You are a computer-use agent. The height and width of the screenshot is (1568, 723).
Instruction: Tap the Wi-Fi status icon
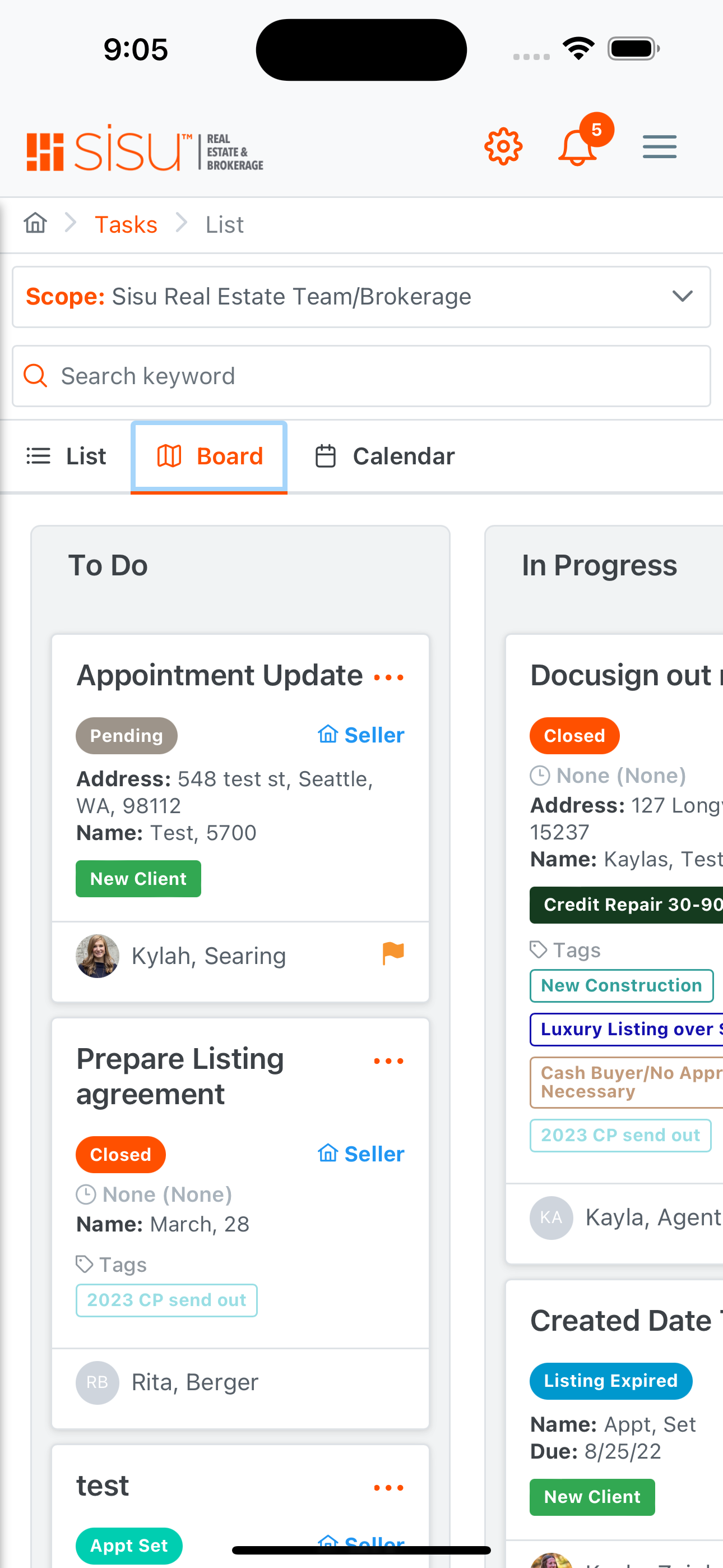[x=578, y=49]
